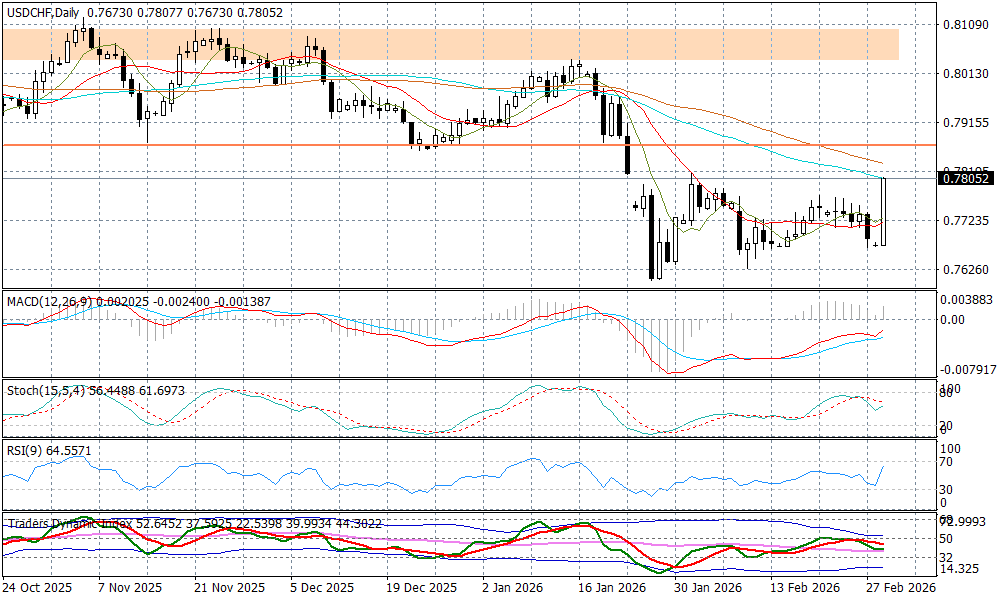This screenshot has width=1000, height=600.
Task: Select the latest tall bullish candle
Action: tap(883, 211)
